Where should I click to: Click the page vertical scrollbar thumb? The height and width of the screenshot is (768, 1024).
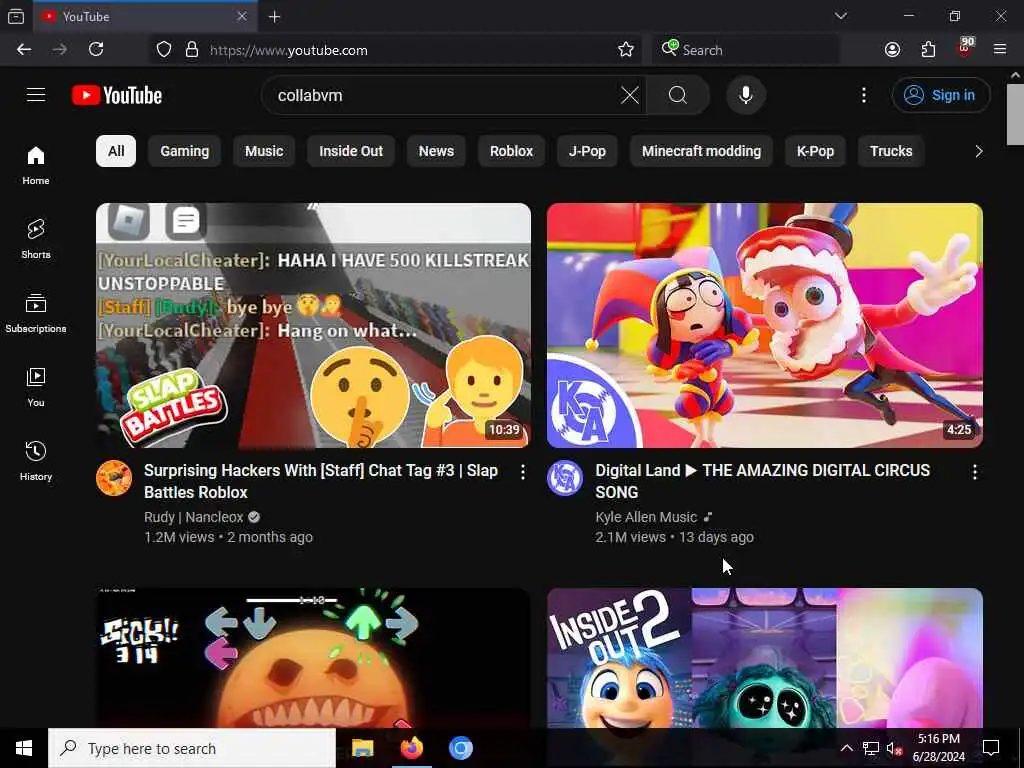(1015, 114)
